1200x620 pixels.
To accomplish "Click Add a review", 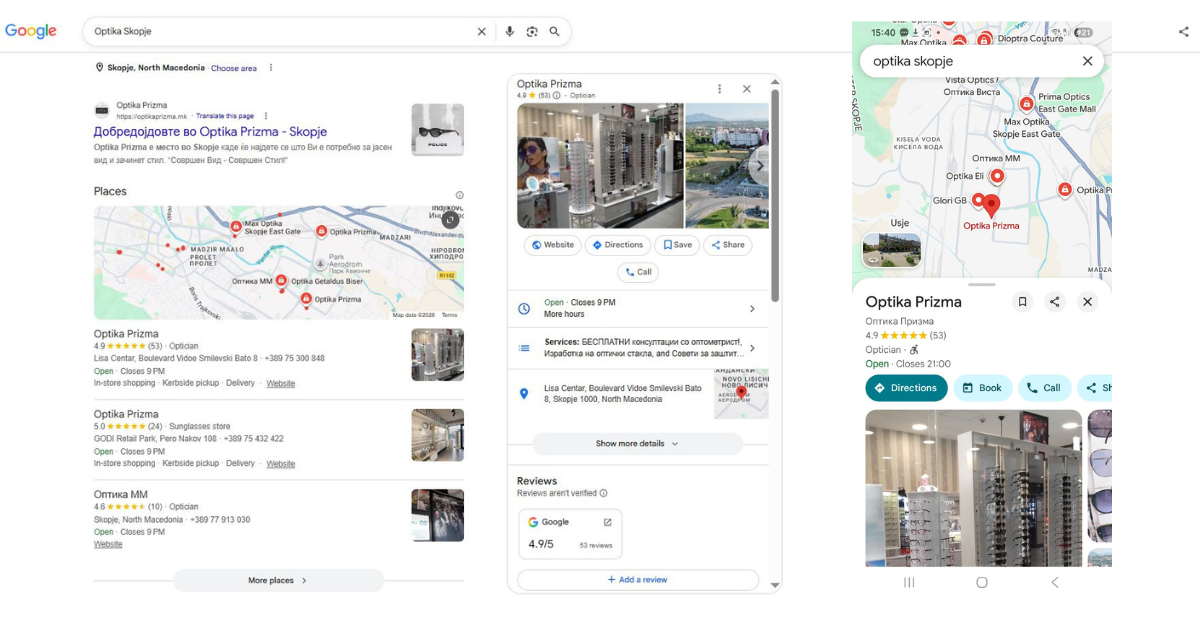I will tap(638, 580).
